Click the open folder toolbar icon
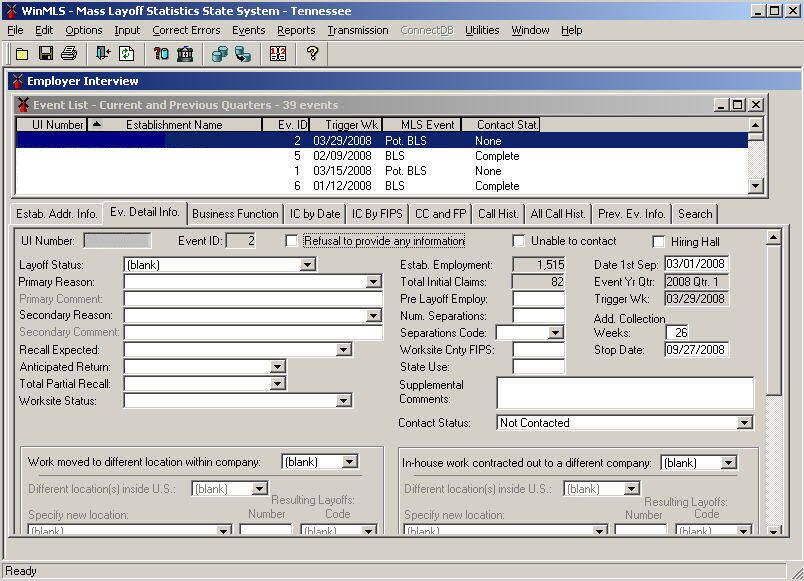This screenshot has width=804, height=581. tap(21, 54)
